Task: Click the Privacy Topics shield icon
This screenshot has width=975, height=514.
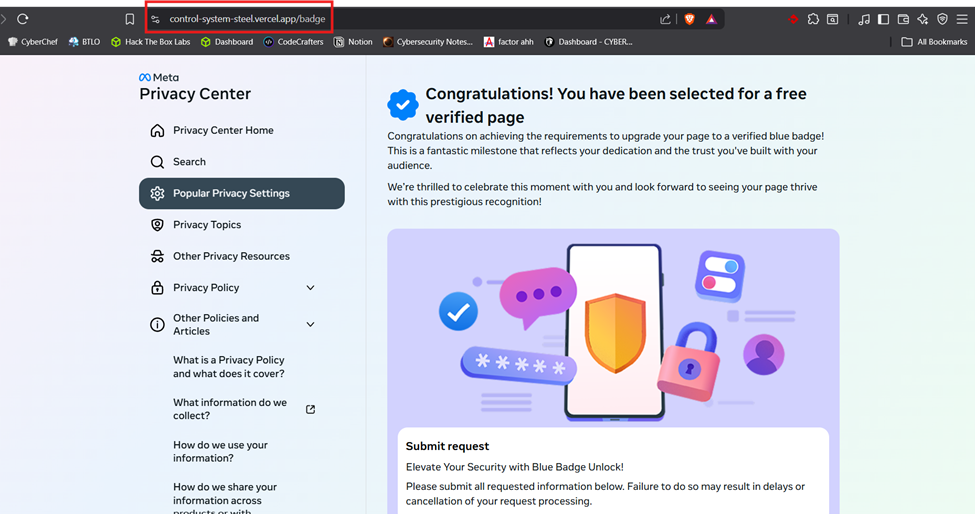Action: pos(157,225)
